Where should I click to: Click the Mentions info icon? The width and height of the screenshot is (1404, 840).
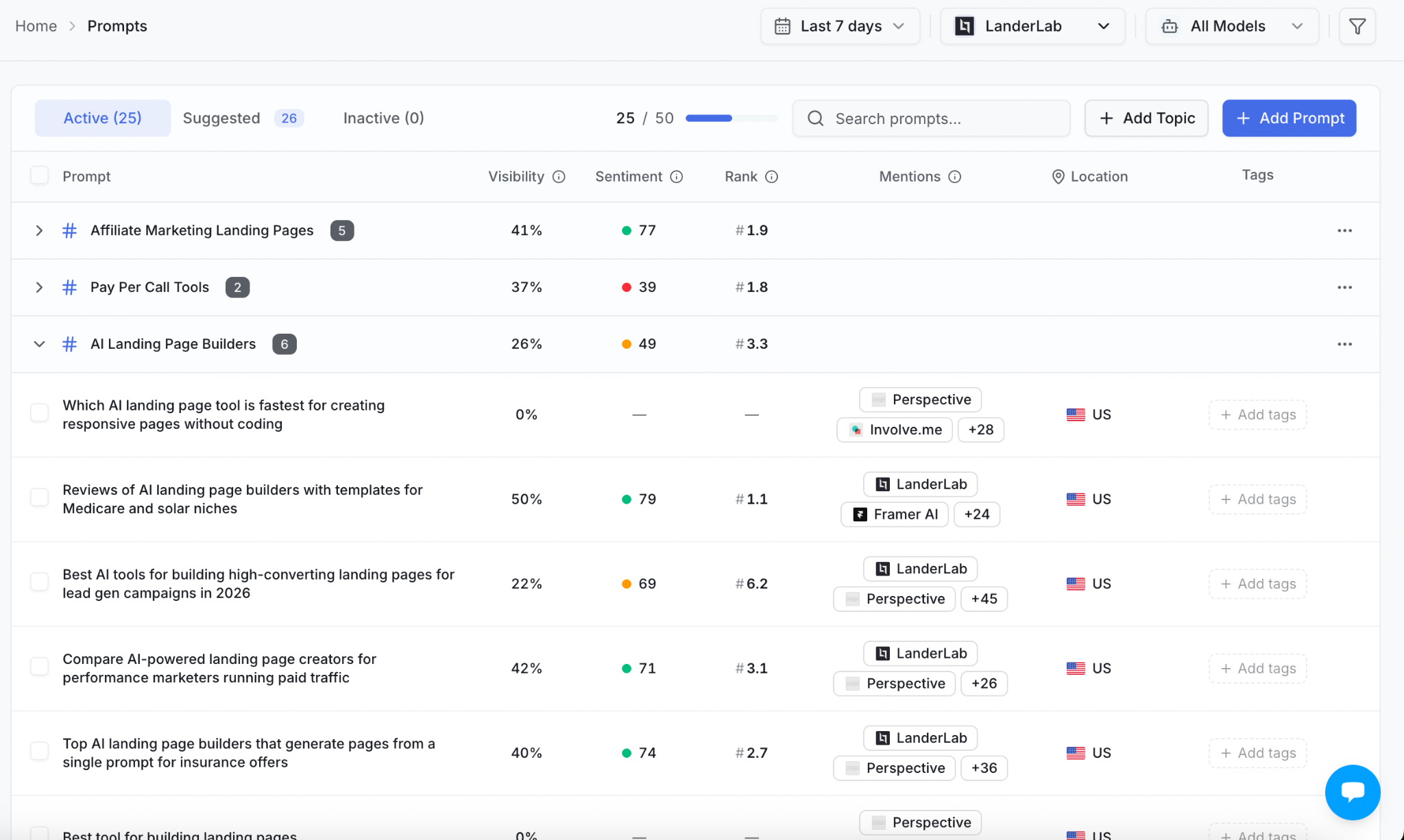click(955, 177)
